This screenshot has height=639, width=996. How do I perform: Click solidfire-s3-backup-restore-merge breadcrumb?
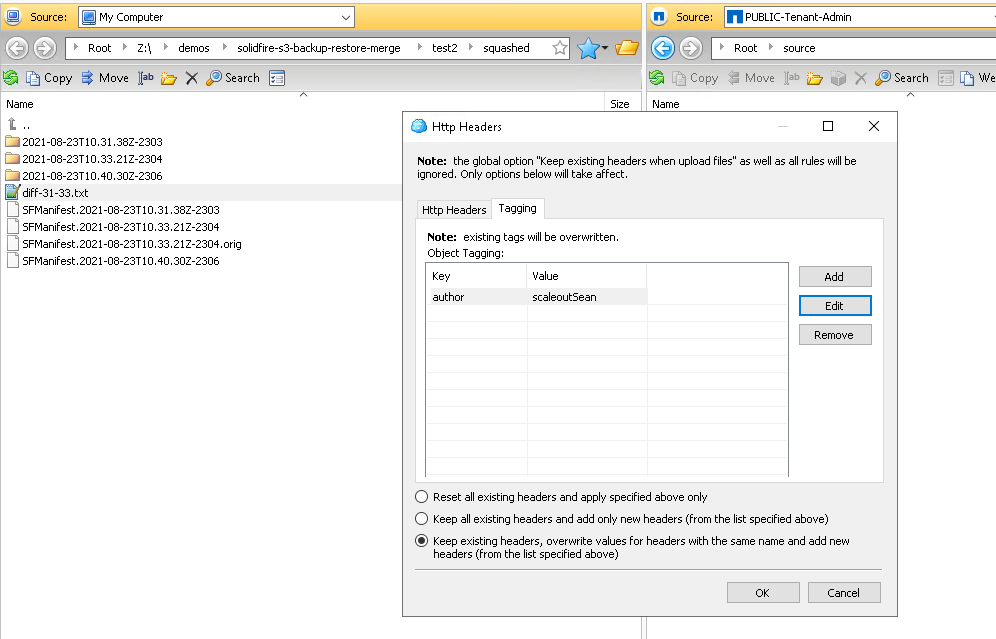pyautogui.click(x=319, y=48)
